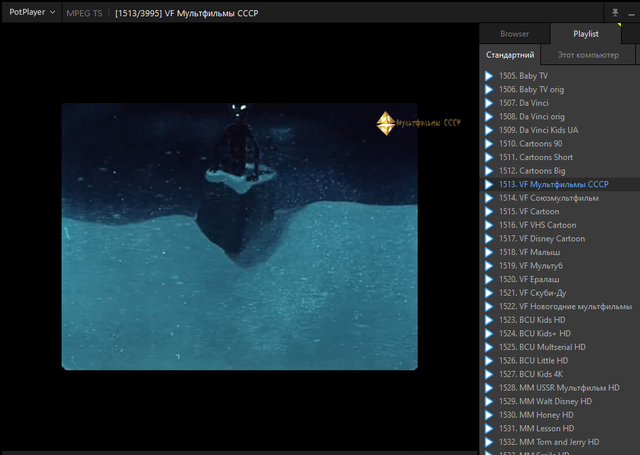
Task: Select highlighted text 1513. VF Мультфильмы СССР
Action: (x=554, y=184)
